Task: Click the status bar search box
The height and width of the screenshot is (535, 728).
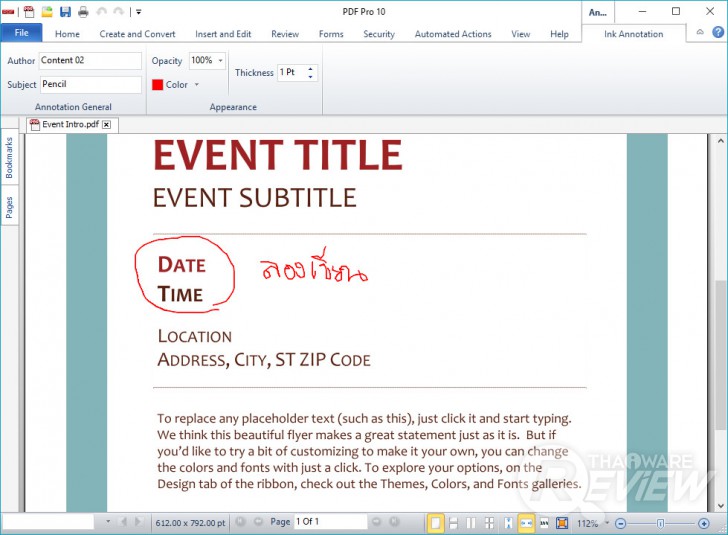Action: 49,522
